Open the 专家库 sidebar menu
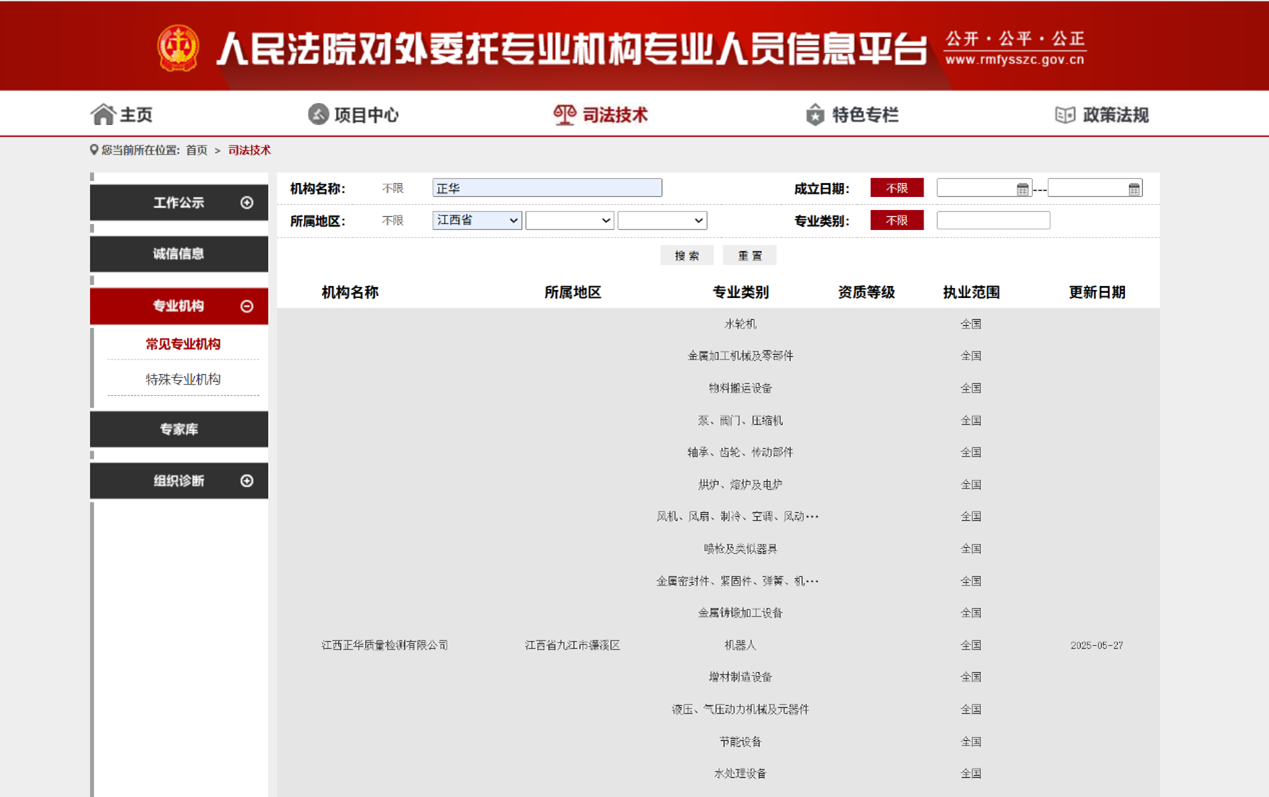1269x797 pixels. pos(178,428)
